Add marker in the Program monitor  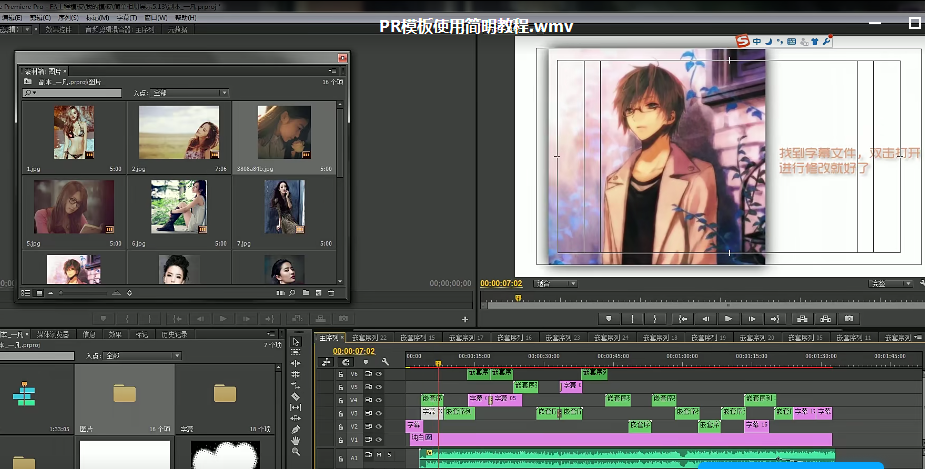pos(609,319)
